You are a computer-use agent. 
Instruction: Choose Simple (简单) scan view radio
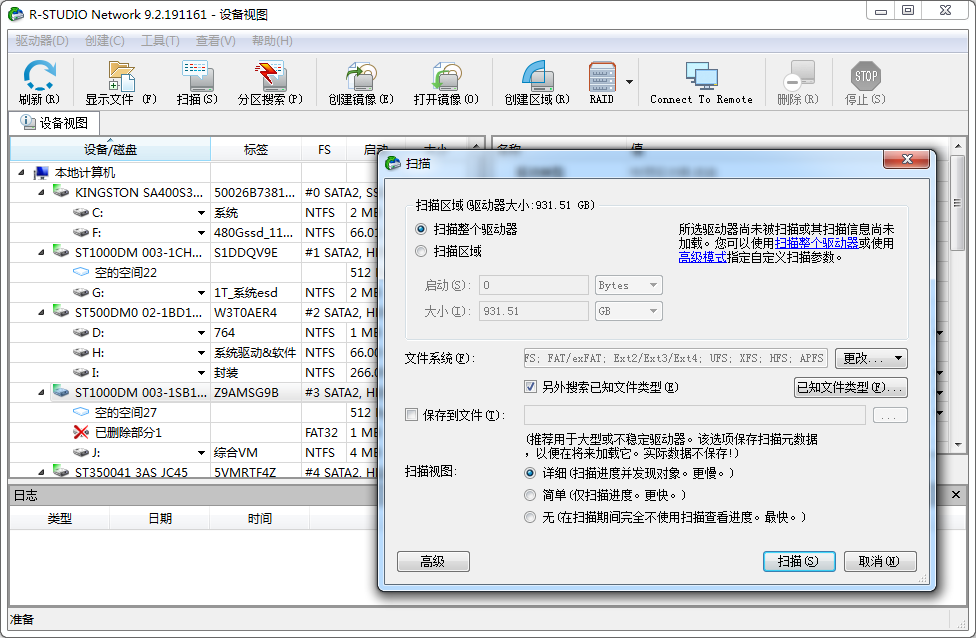530,495
